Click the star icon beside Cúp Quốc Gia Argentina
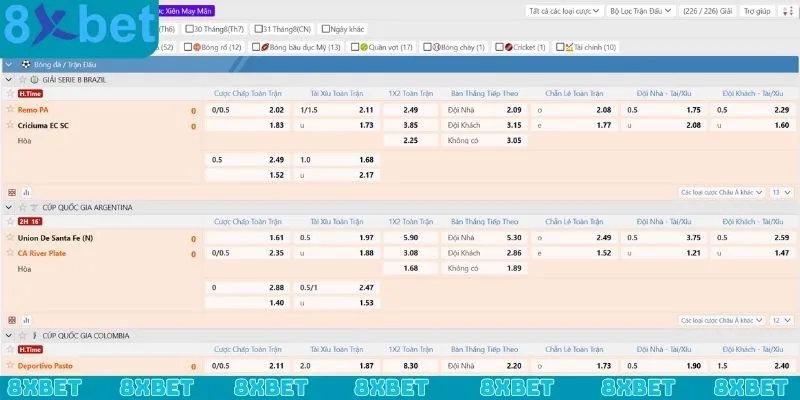The width and height of the screenshot is (800, 400). (x=22, y=207)
